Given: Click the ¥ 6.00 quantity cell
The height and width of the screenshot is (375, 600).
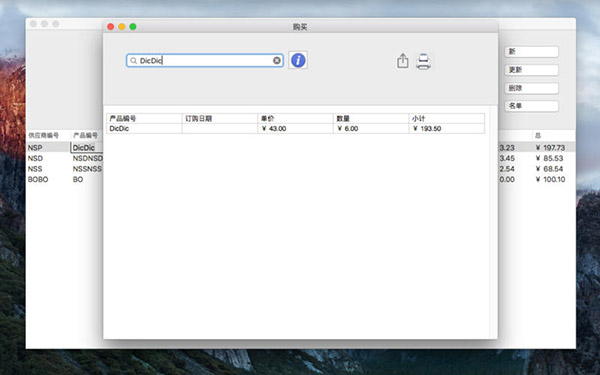Looking at the screenshot, I should 370,129.
